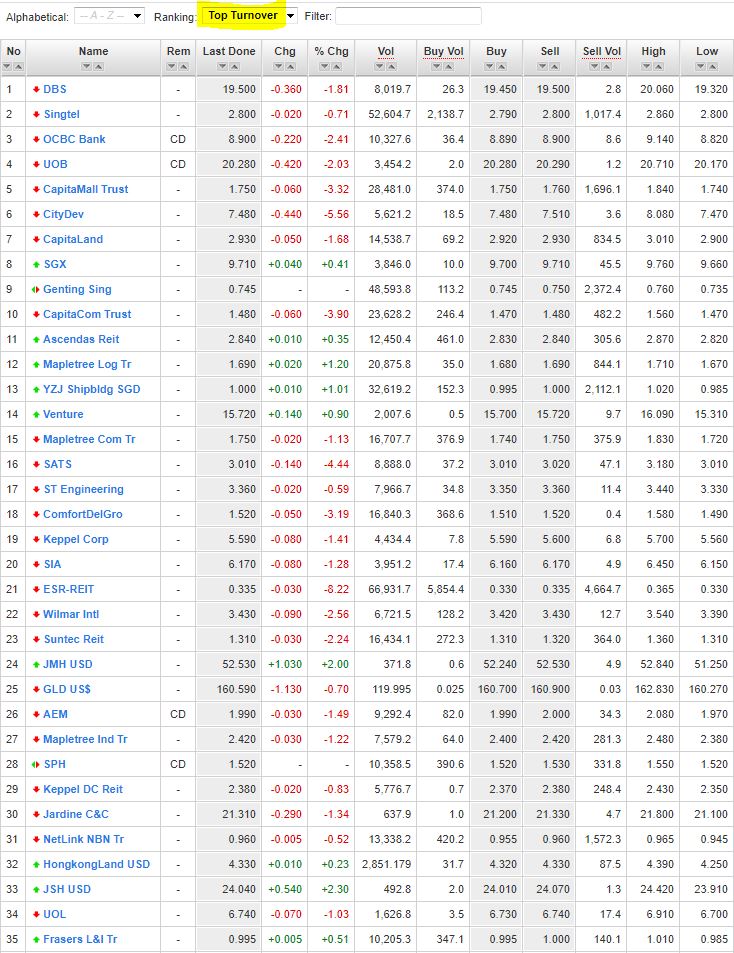
Task: Click the Sell Vol column header
Action: point(602,51)
